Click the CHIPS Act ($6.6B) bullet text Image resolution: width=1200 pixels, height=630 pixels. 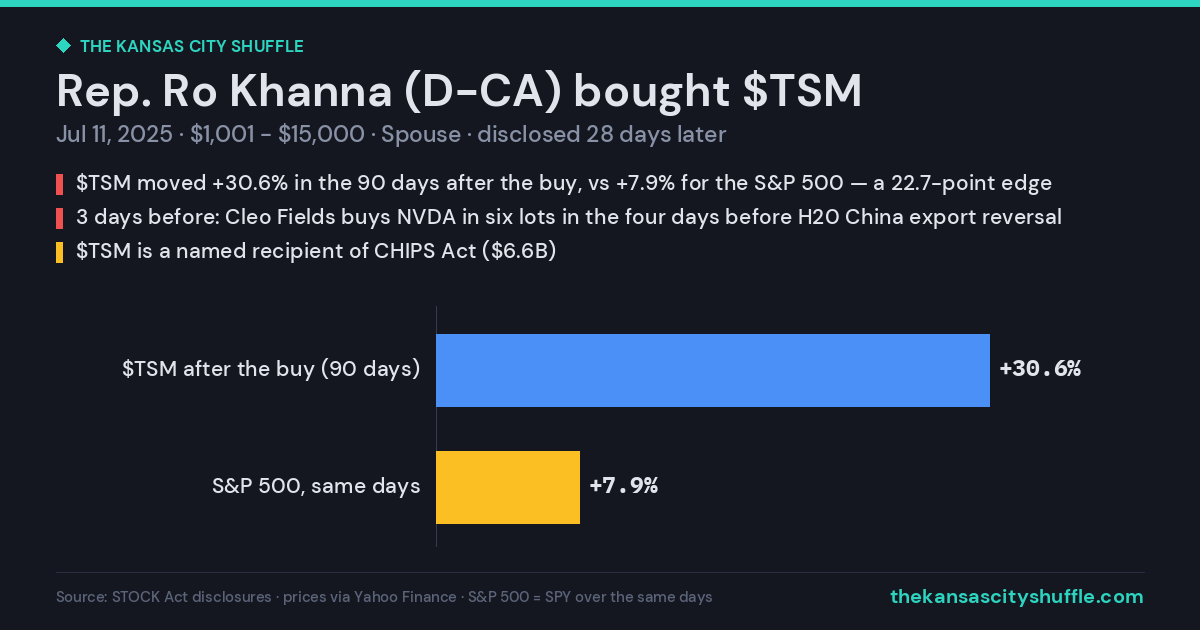tap(316, 251)
